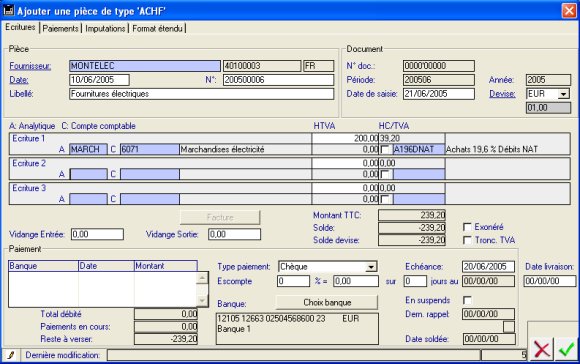
Task: Click the pencil icon in status bar
Action: coord(11,355)
